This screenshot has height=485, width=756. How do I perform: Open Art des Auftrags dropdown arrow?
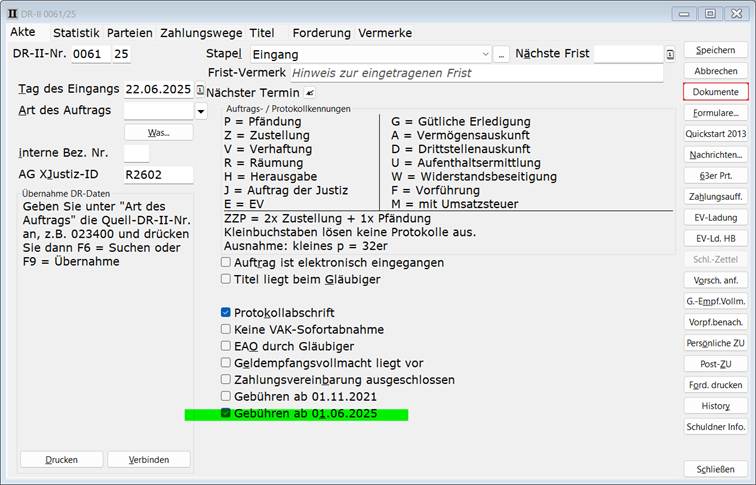click(x=201, y=111)
